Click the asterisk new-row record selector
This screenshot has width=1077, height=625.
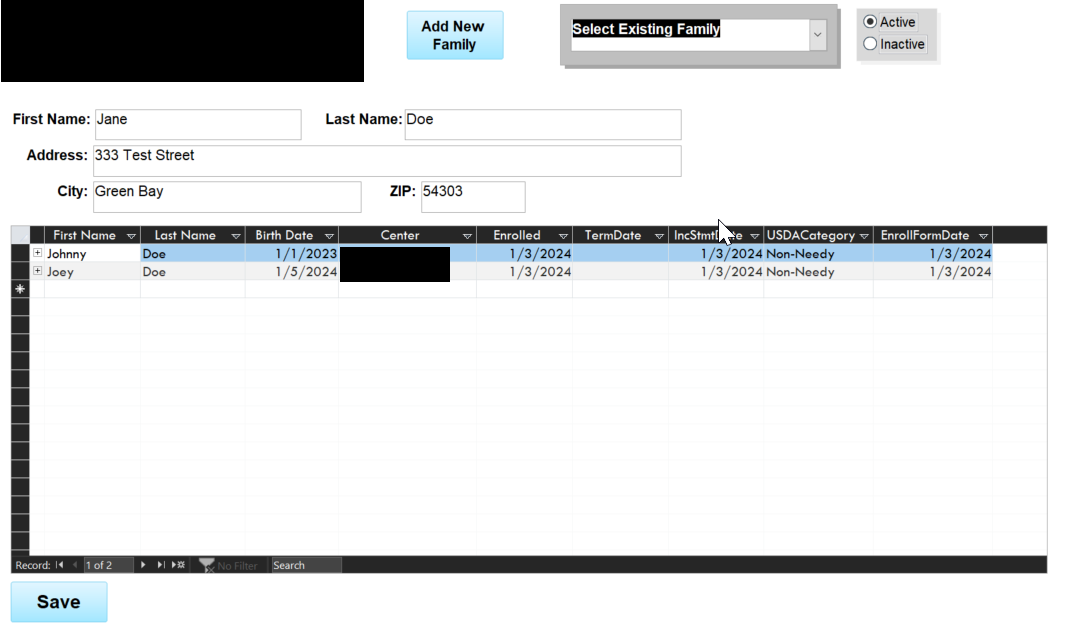click(19, 289)
